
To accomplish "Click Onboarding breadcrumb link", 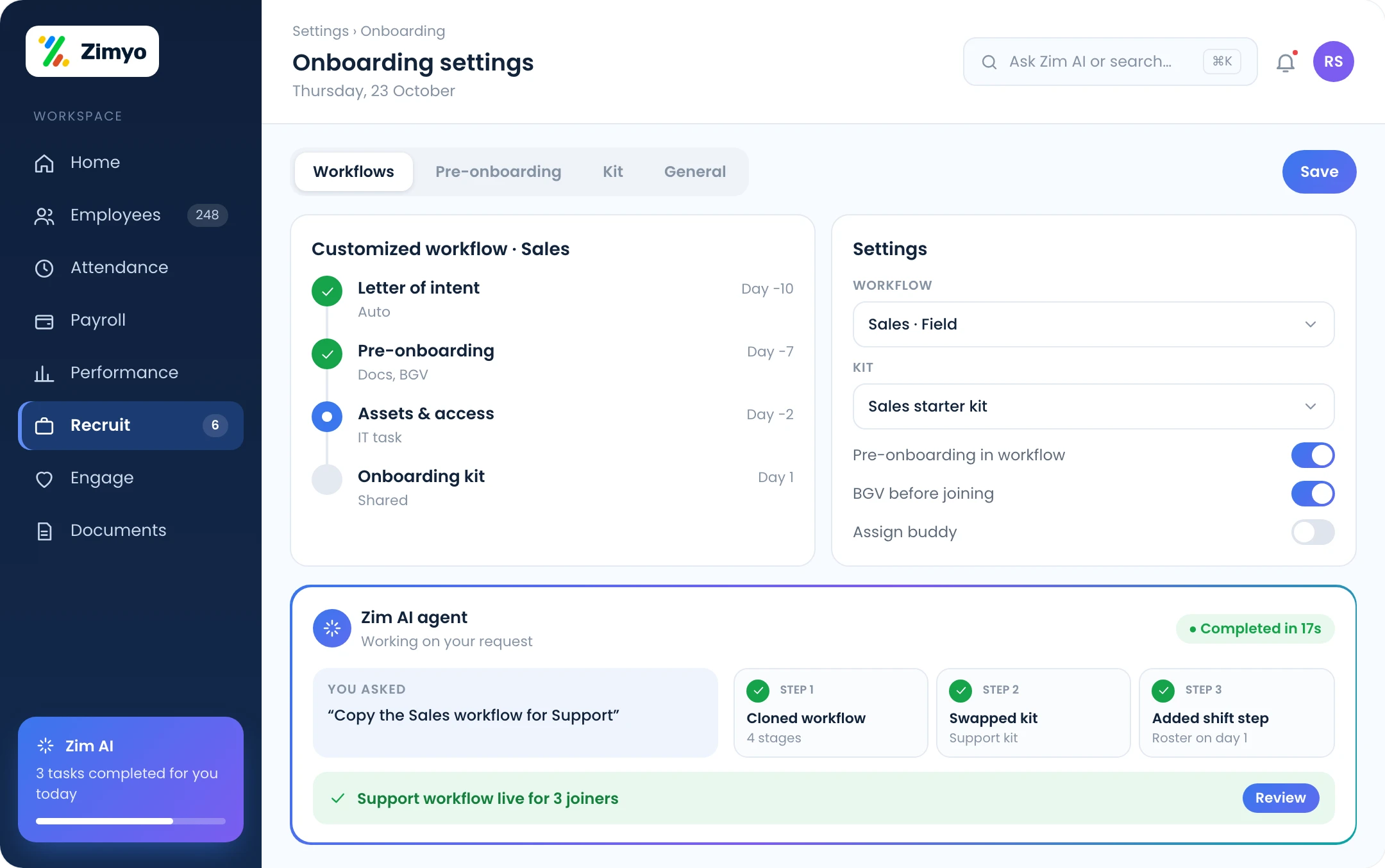I will (x=403, y=31).
